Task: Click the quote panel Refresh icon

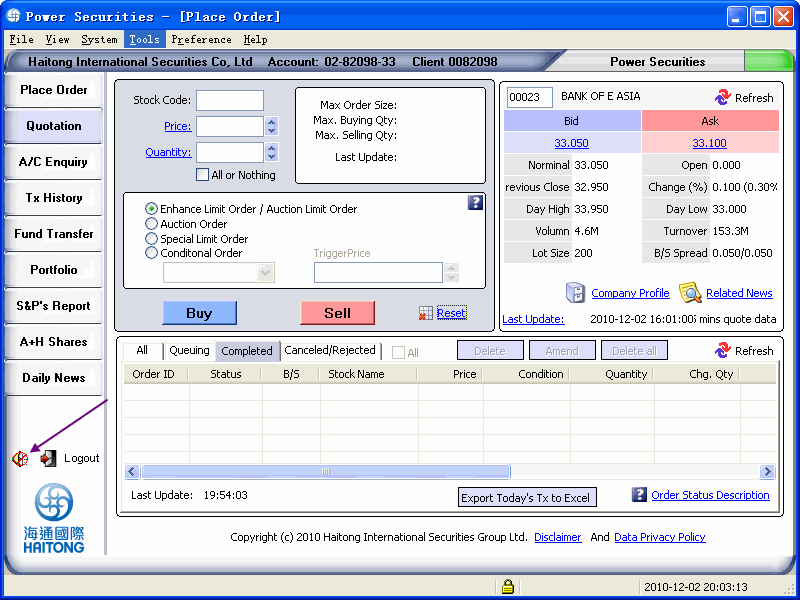Action: tap(722, 97)
